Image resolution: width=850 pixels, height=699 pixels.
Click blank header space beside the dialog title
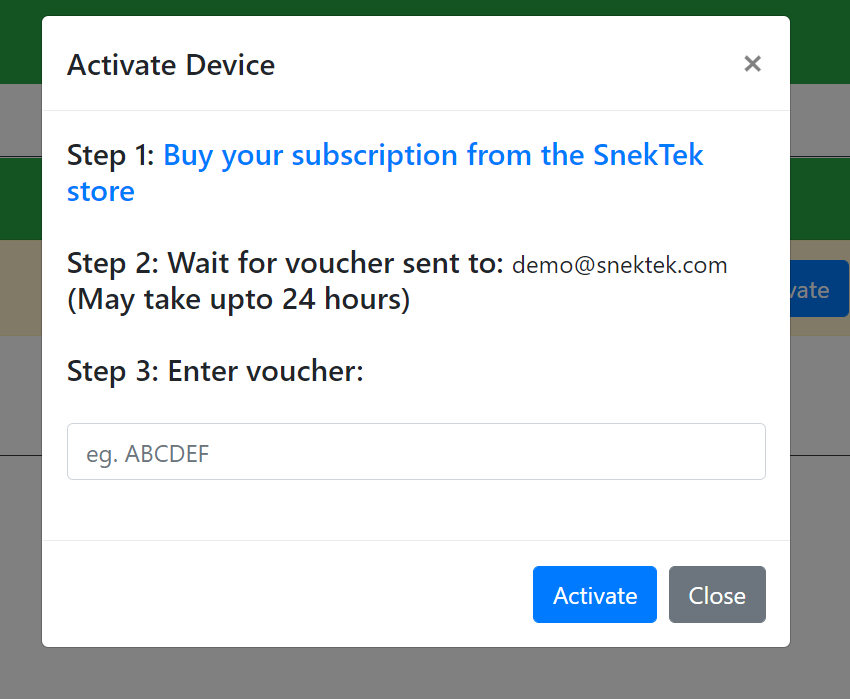(500, 65)
